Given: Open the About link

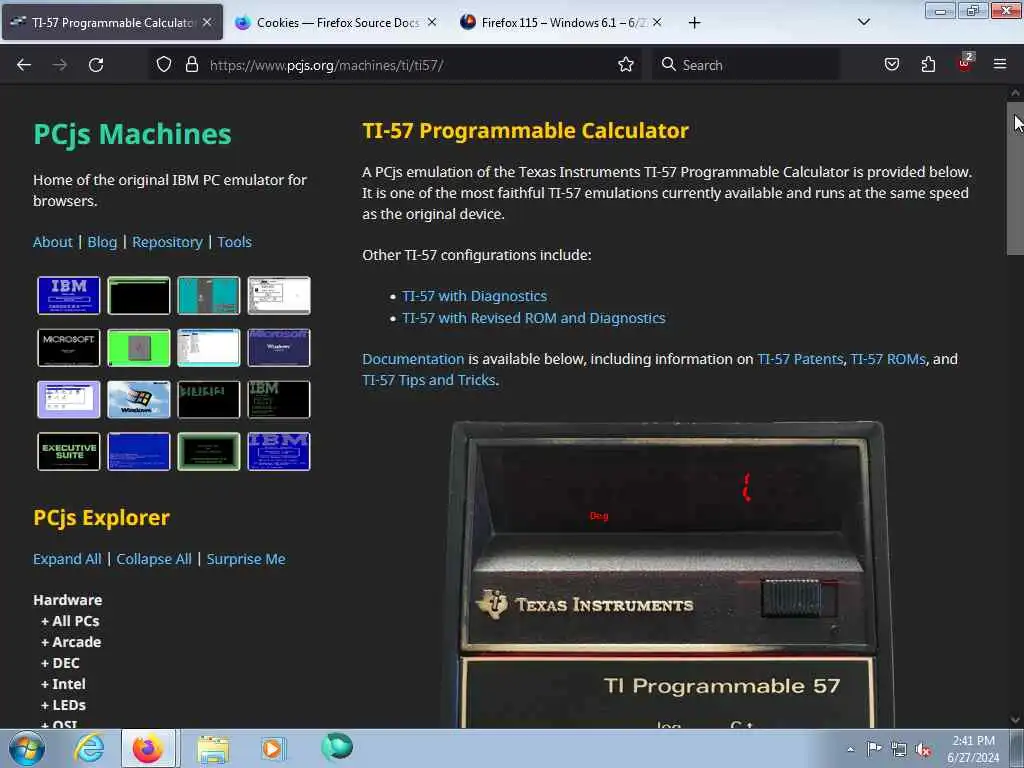Looking at the screenshot, I should pyautogui.click(x=52, y=242).
